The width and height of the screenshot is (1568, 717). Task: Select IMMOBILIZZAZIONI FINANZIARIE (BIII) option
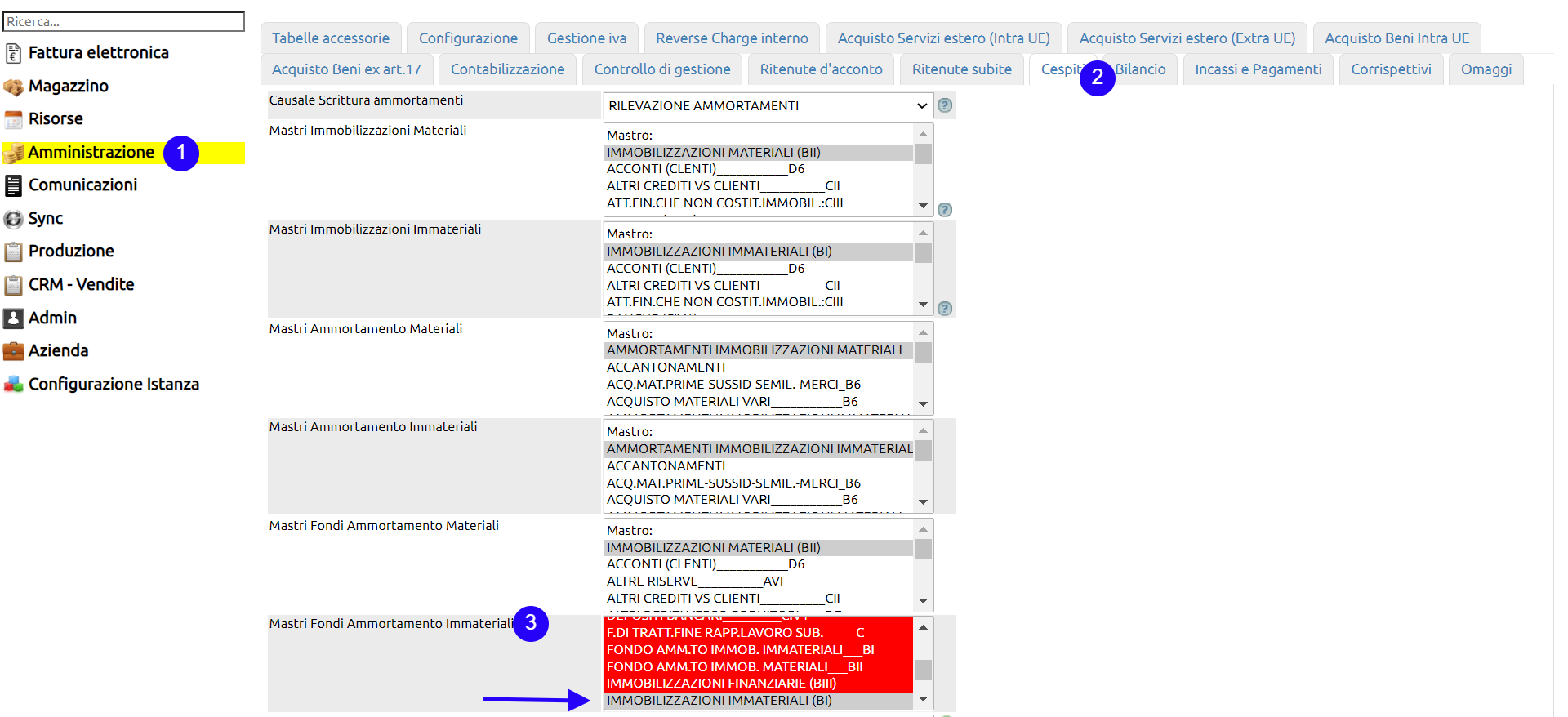pos(759,684)
